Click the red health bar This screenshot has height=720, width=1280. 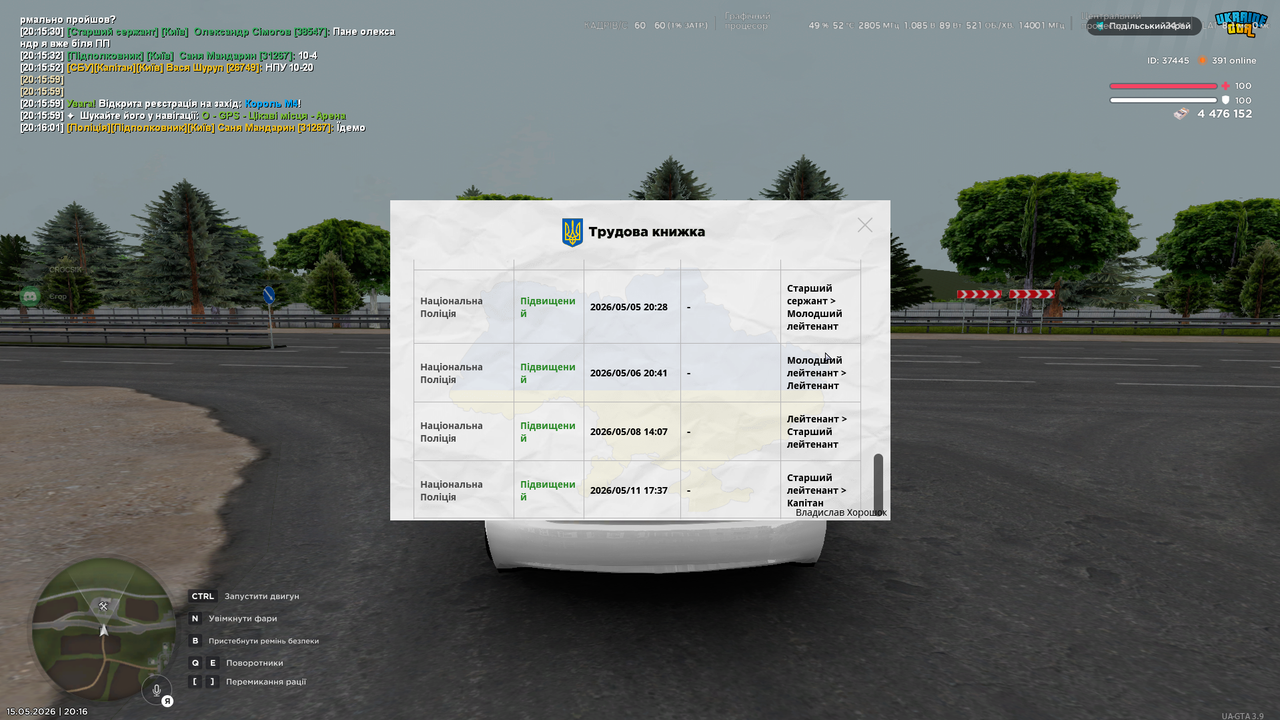coord(1162,86)
